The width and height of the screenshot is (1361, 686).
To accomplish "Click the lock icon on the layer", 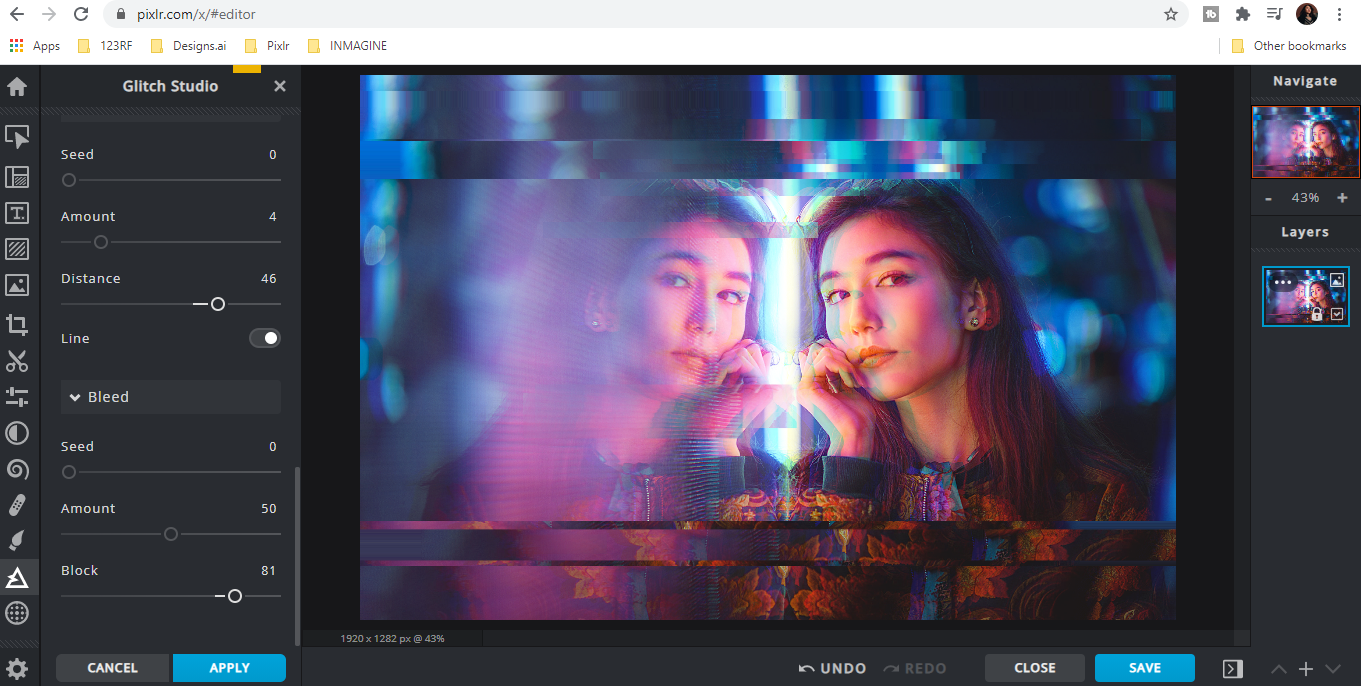I will 1317,313.
